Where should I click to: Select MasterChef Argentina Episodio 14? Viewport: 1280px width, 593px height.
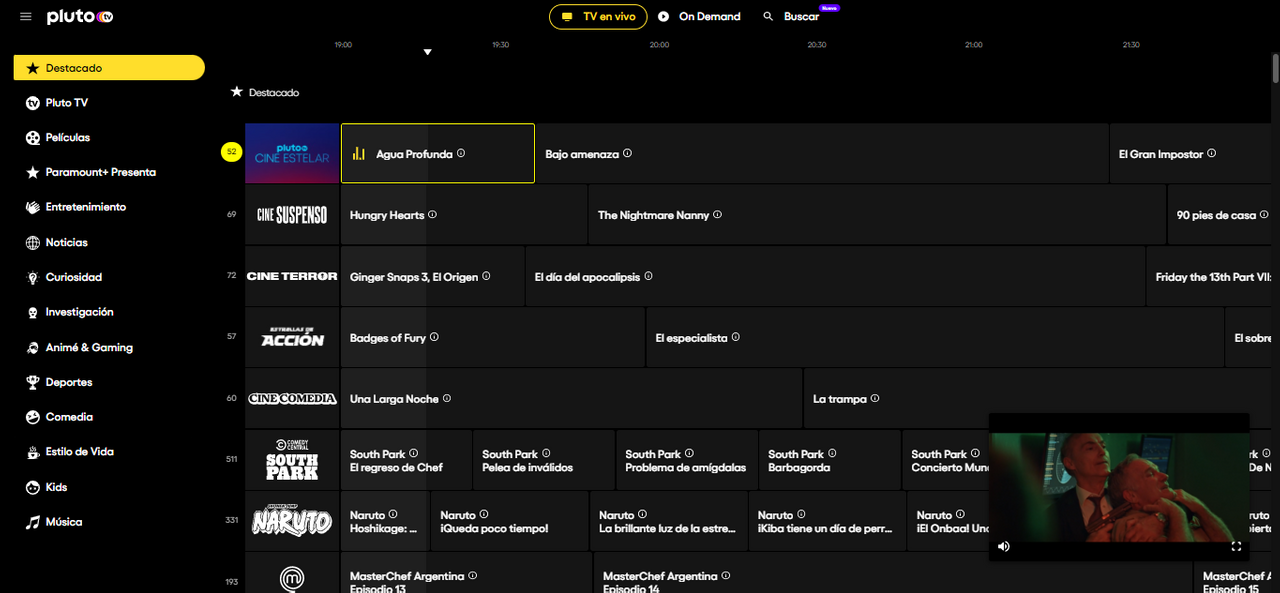893,573
